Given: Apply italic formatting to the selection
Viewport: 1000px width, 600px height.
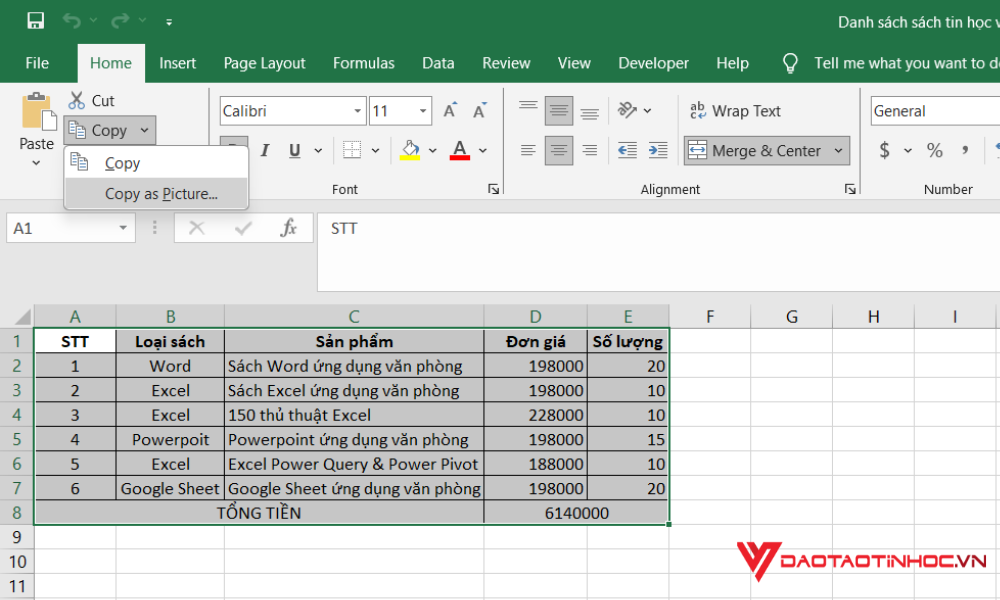Looking at the screenshot, I should click(264, 149).
